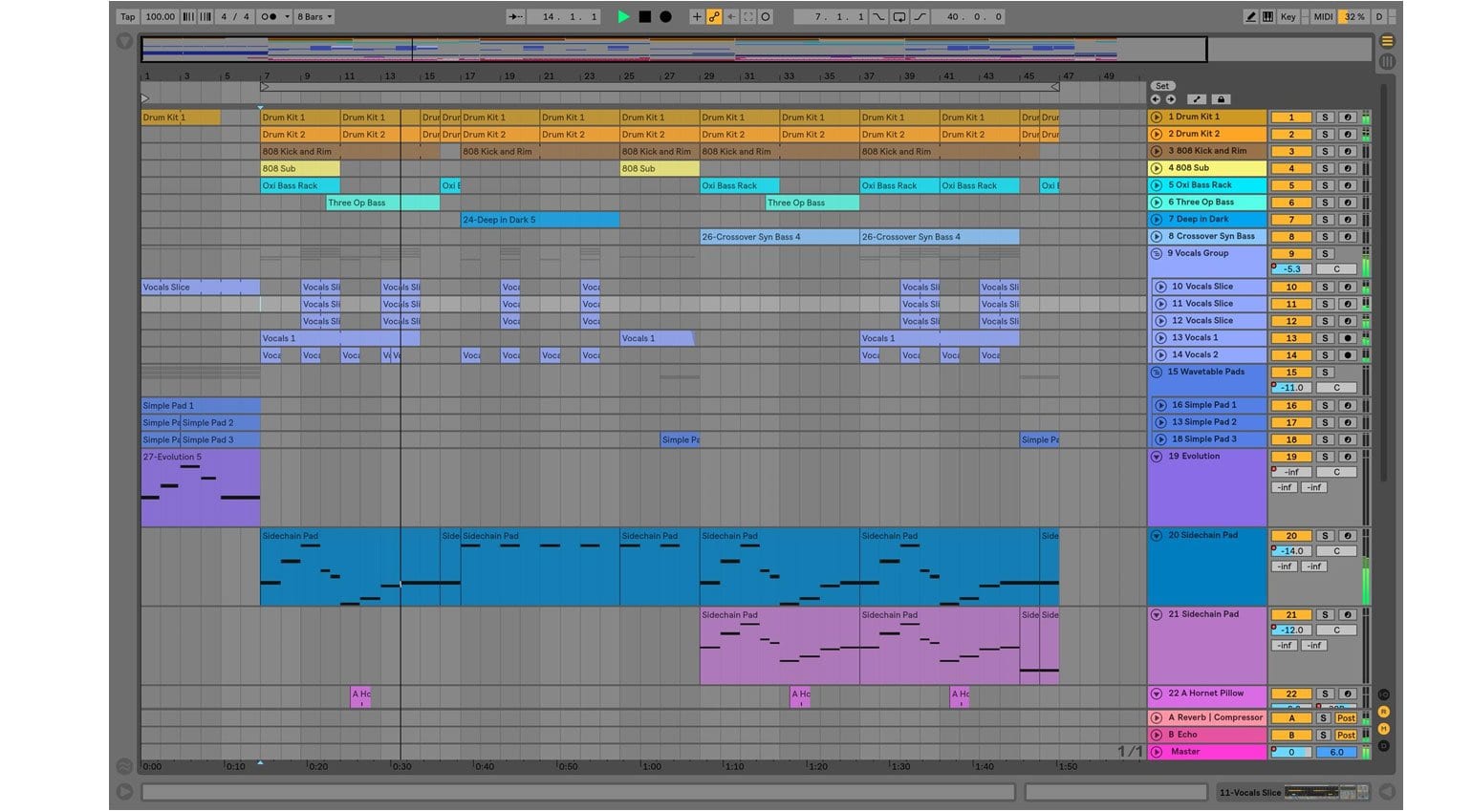The width and height of the screenshot is (1472, 812).
Task: Select the 24-Deep in Dark 5 clip
Action: [540, 220]
